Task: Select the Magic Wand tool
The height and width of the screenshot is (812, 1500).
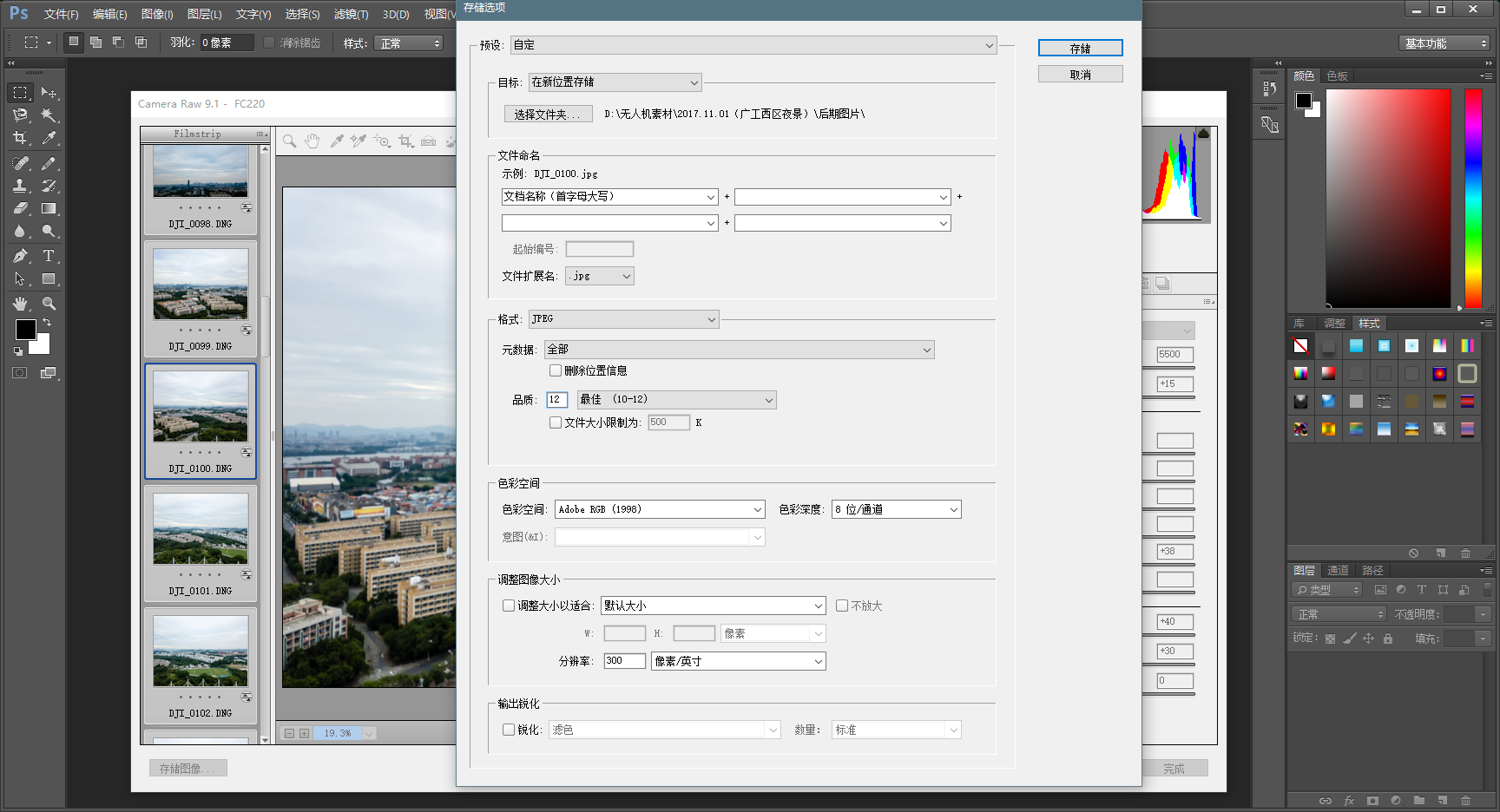Action: (49, 115)
